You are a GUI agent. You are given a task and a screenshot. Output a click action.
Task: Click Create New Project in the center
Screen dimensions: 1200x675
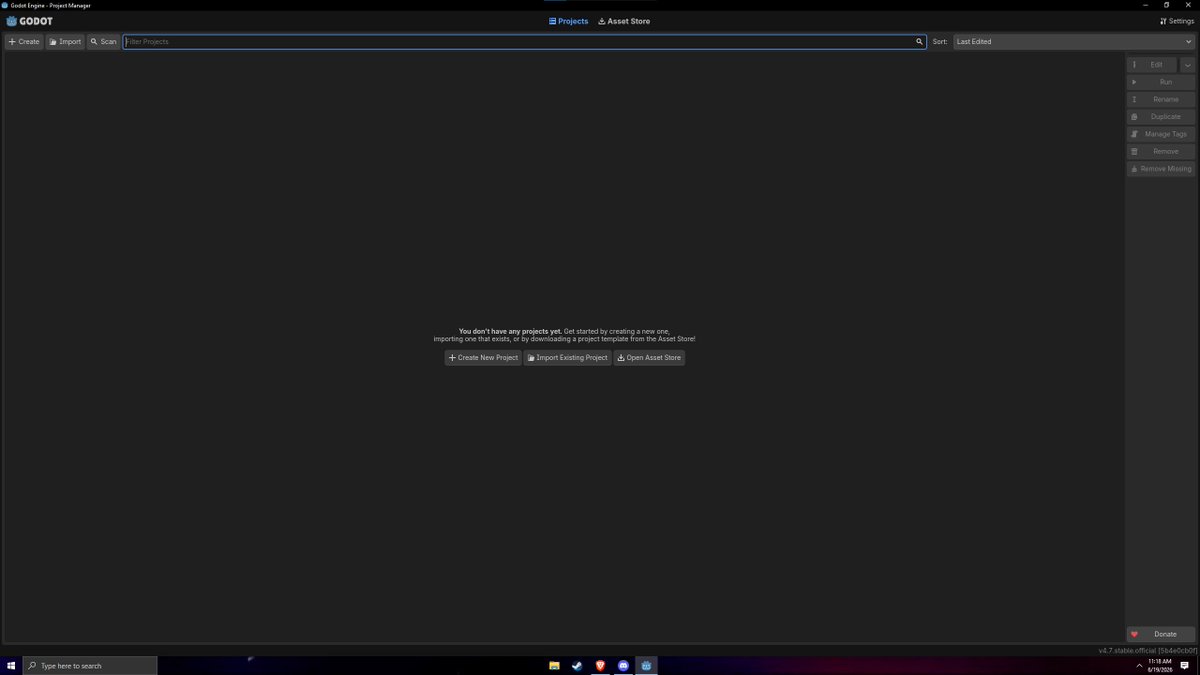(x=483, y=357)
